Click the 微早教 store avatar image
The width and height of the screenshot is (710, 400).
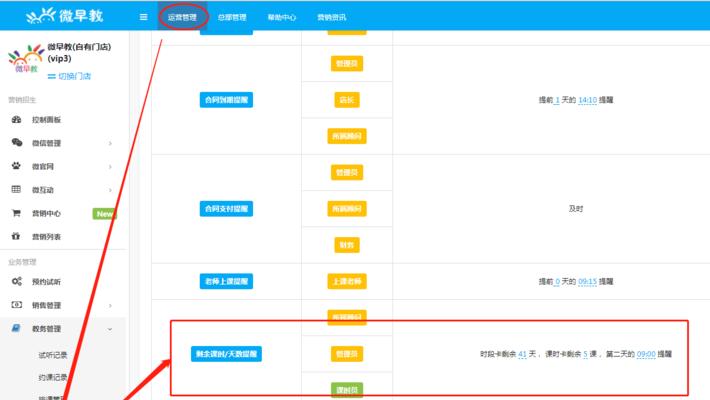tap(25, 58)
